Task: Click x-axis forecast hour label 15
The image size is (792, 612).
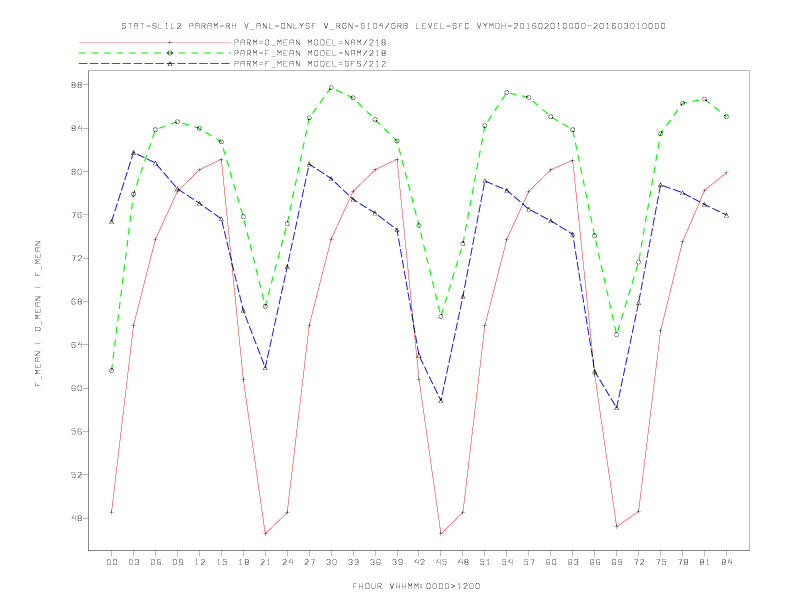Action: tap(221, 562)
